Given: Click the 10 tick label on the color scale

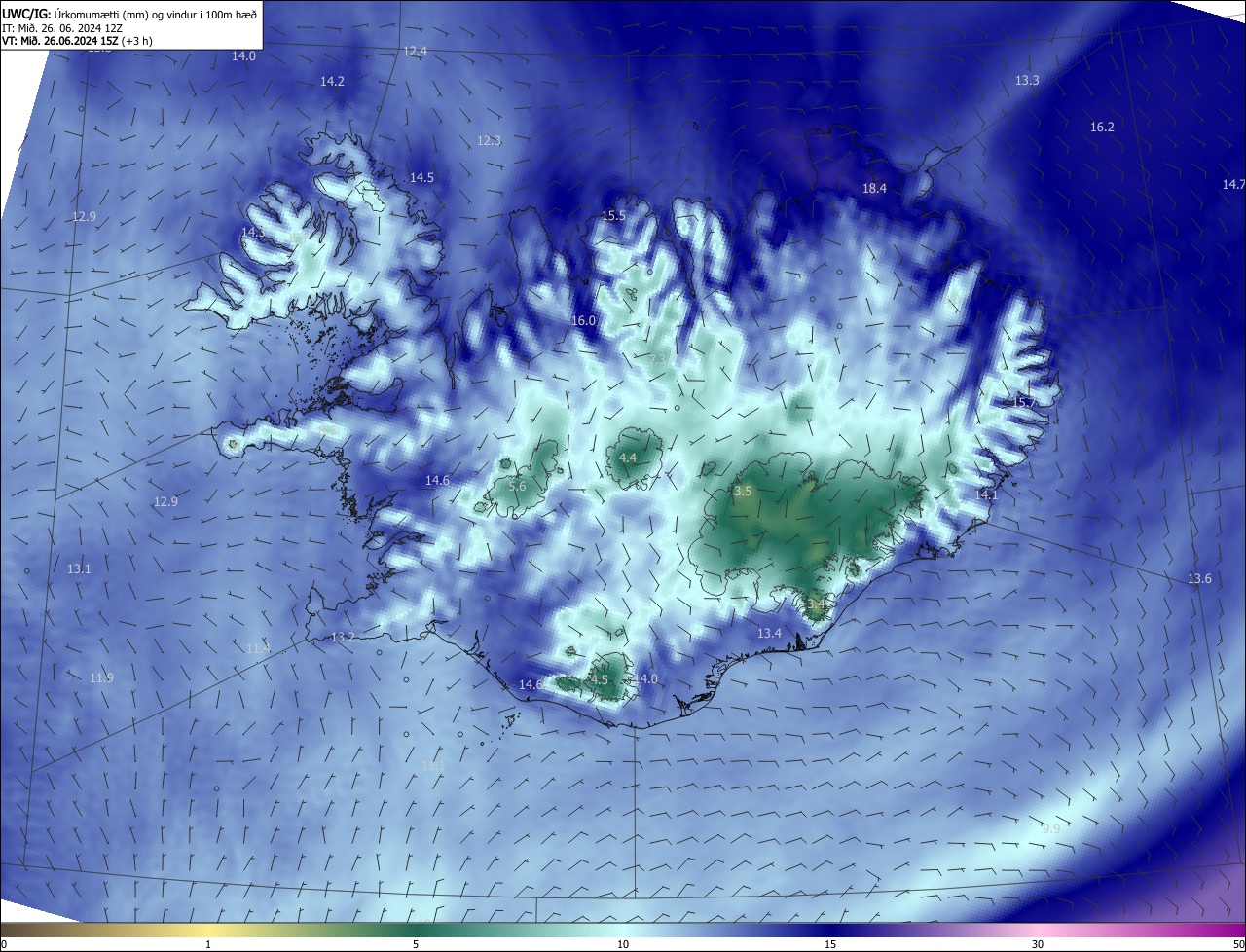Looking at the screenshot, I should click(623, 944).
